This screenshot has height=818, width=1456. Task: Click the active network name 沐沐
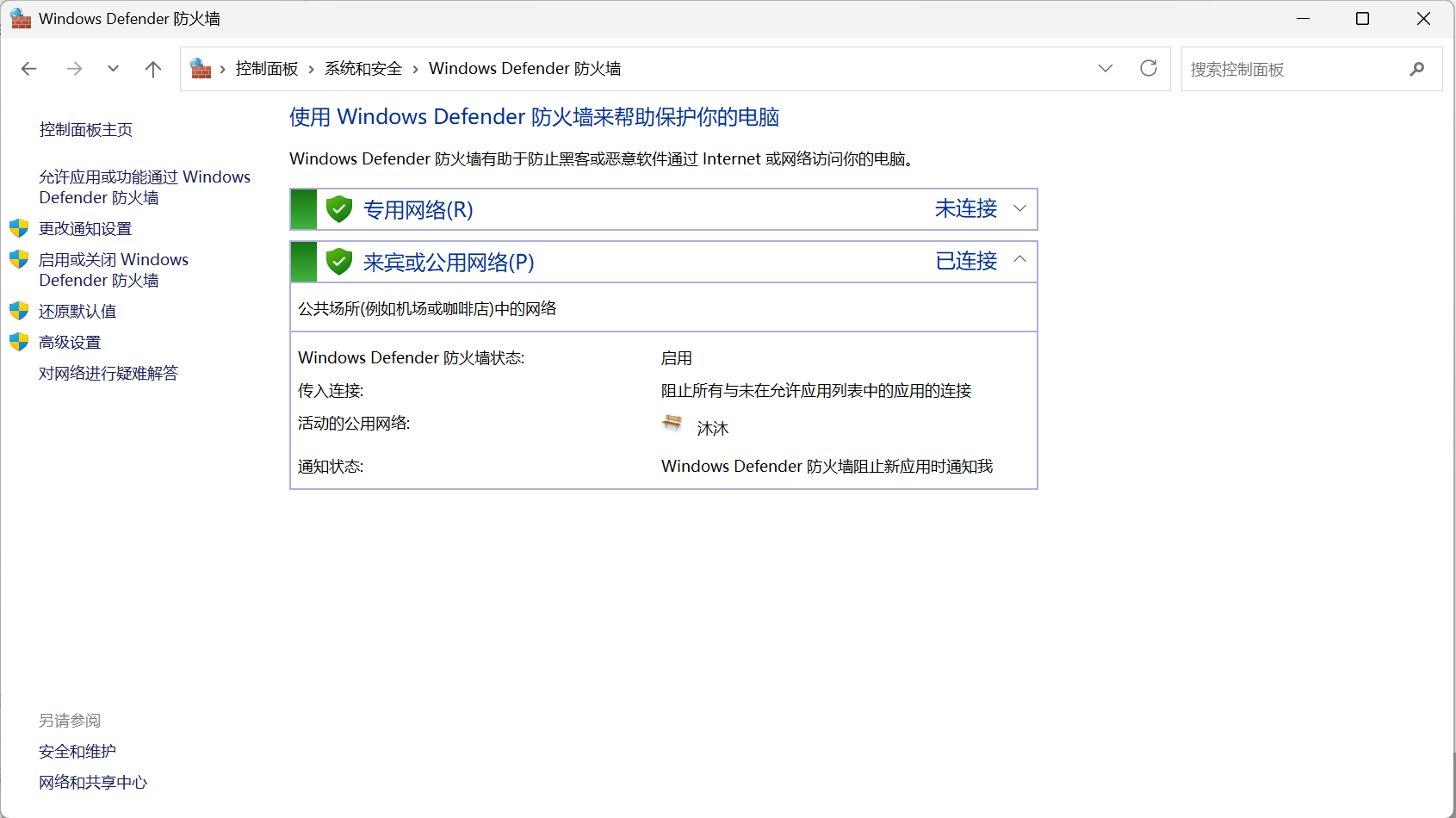click(x=713, y=429)
